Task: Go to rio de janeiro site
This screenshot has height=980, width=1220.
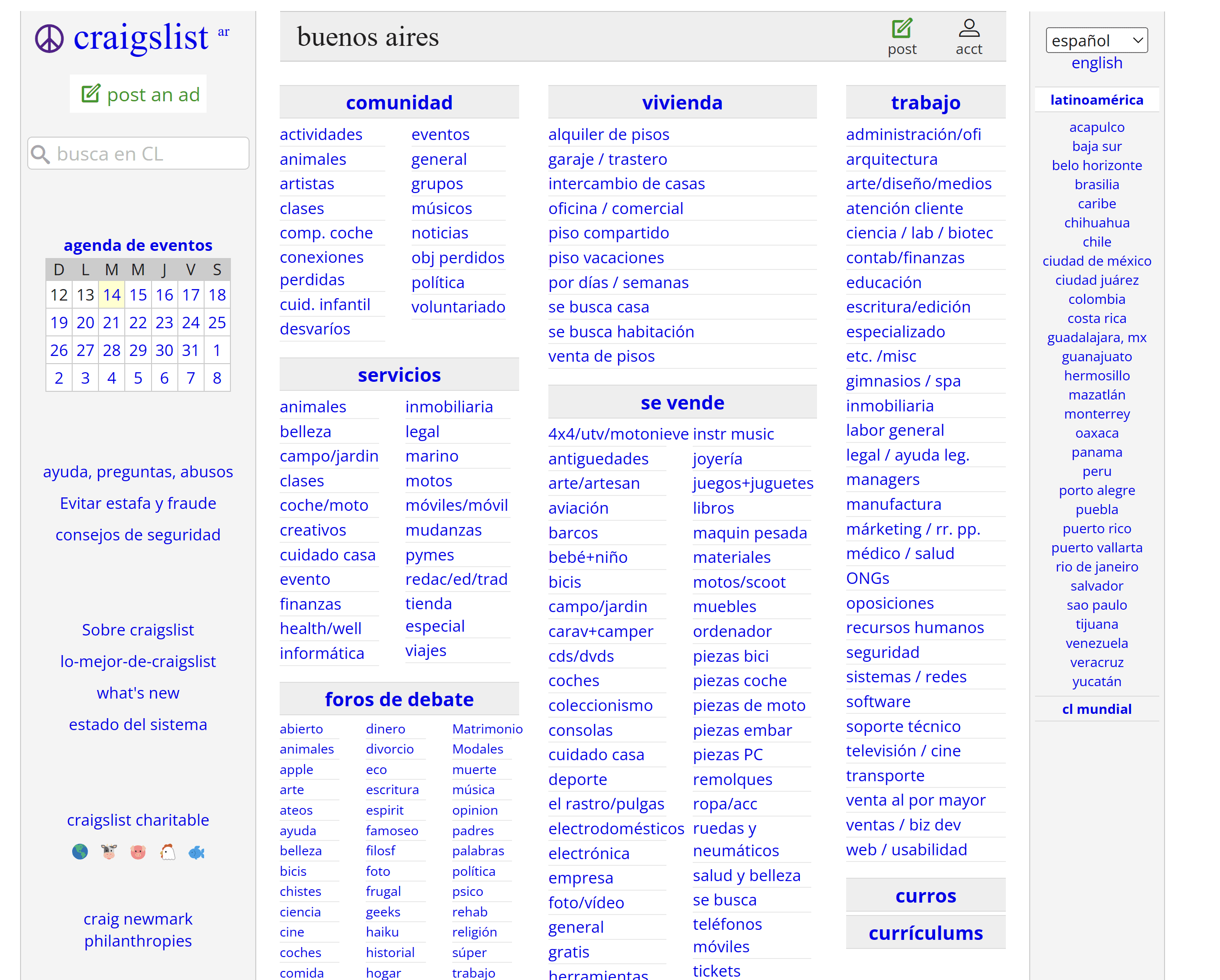Action: (x=1096, y=567)
